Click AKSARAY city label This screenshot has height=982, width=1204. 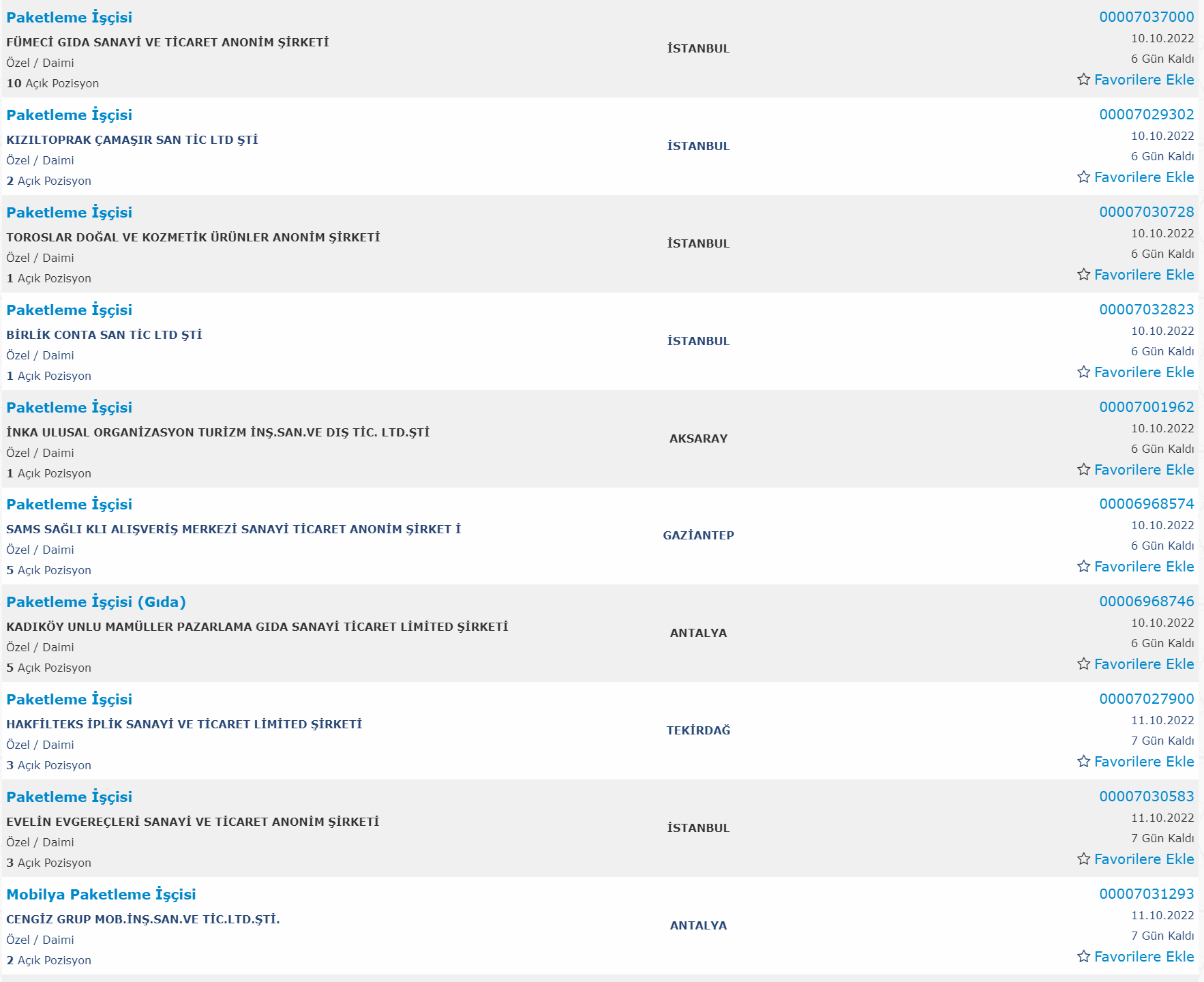[698, 438]
